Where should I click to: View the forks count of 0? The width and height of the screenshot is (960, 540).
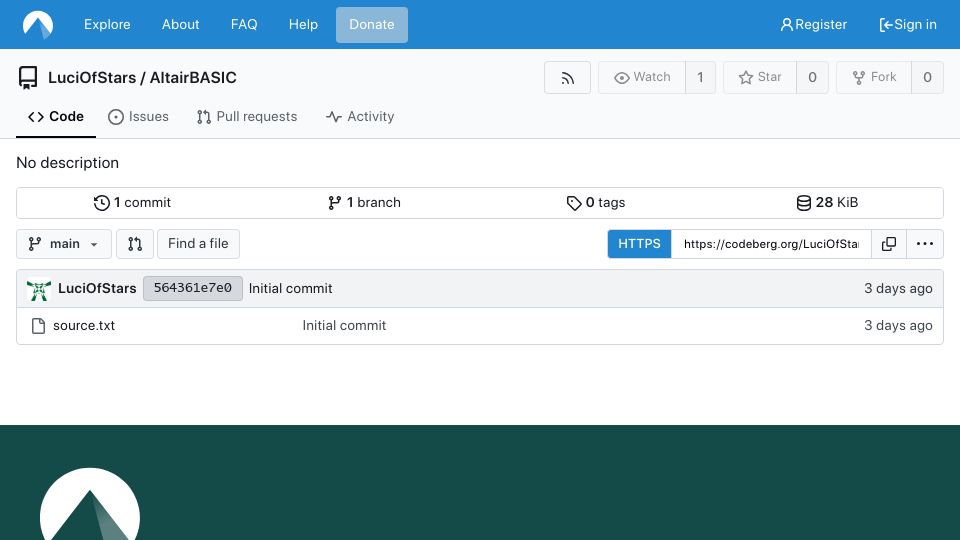[x=928, y=78]
